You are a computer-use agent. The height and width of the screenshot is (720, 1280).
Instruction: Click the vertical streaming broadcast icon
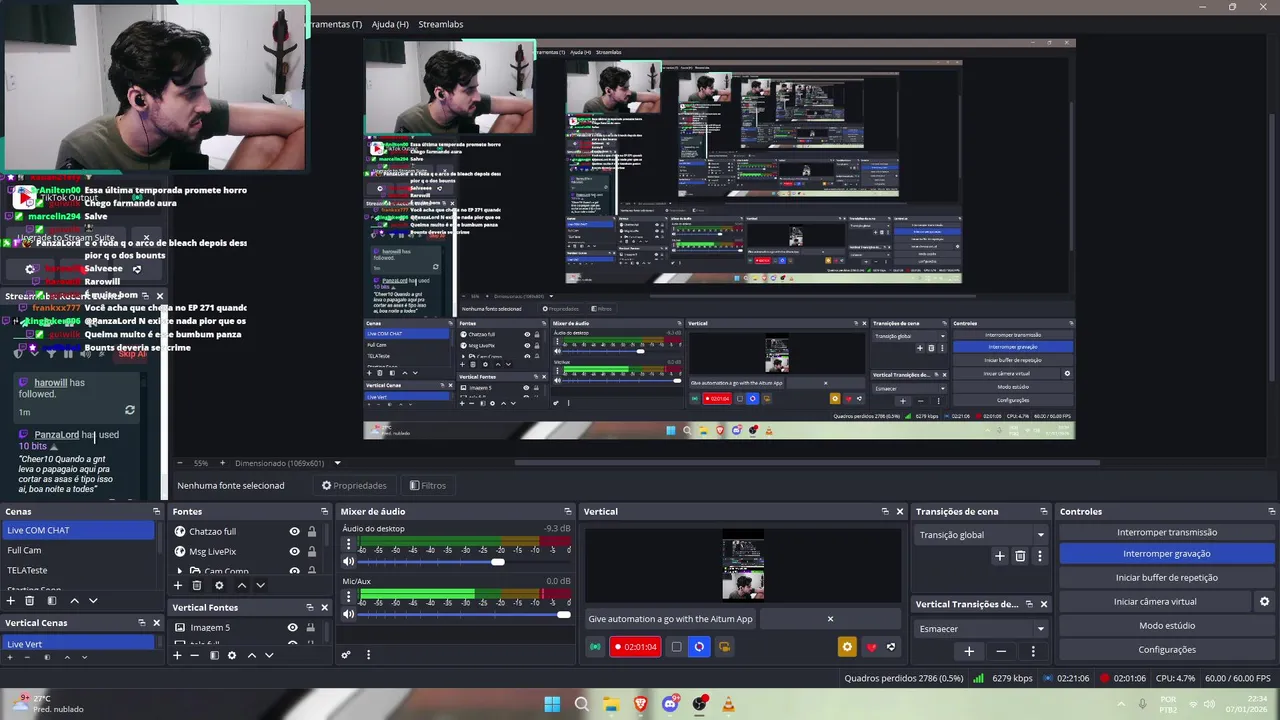coord(596,647)
